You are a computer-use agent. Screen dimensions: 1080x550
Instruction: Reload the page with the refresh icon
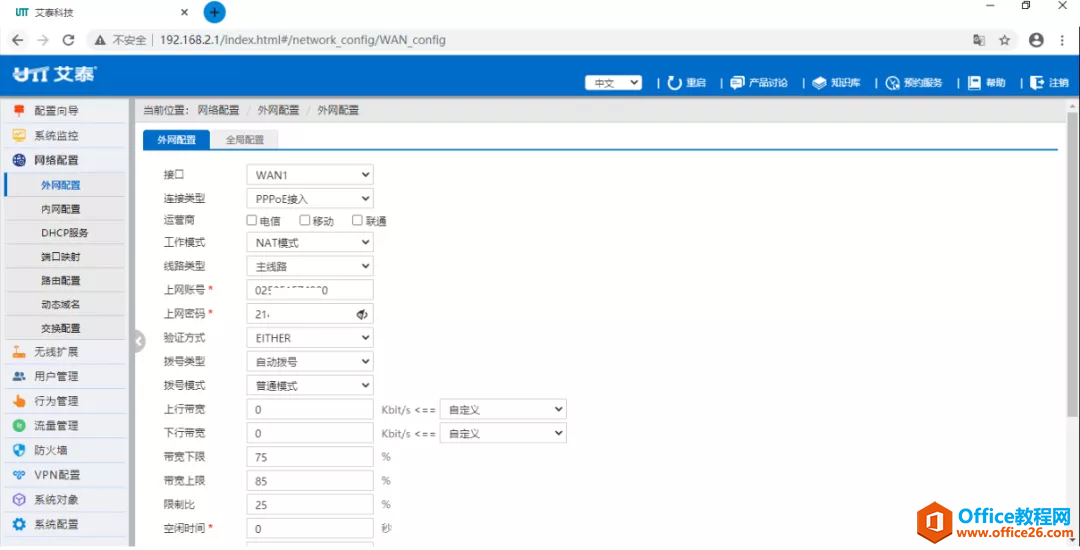pos(68,40)
